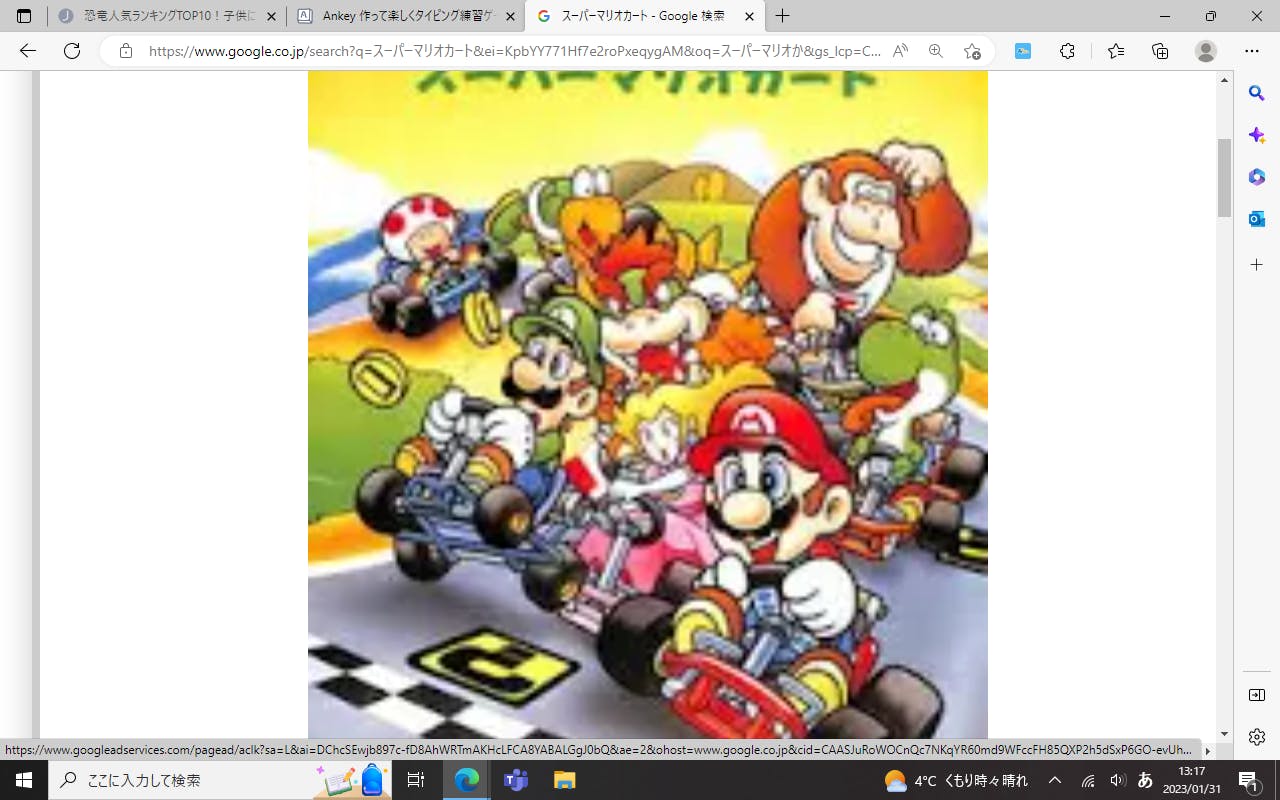Click the Read aloud icon in address bar
The width and height of the screenshot is (1280, 800).
[900, 51]
